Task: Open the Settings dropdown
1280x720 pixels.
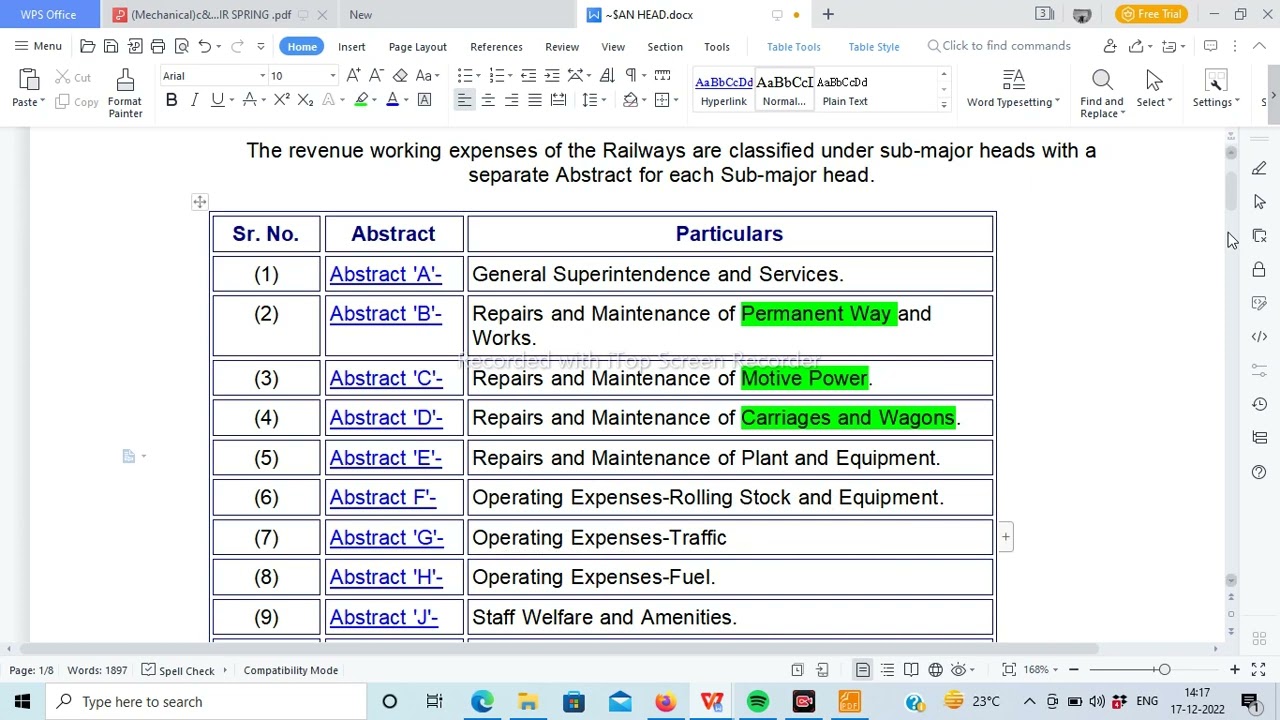Action: 1216,102
